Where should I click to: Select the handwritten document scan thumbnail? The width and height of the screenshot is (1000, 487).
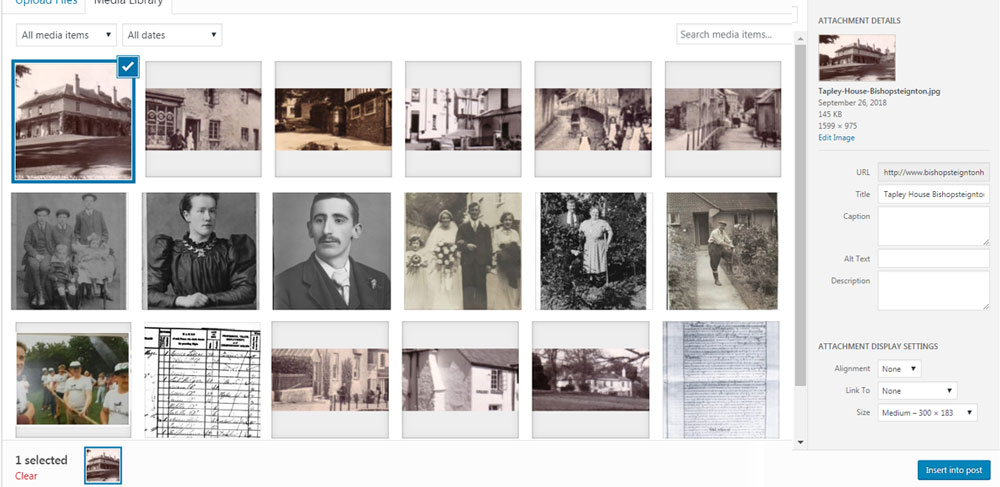721,380
